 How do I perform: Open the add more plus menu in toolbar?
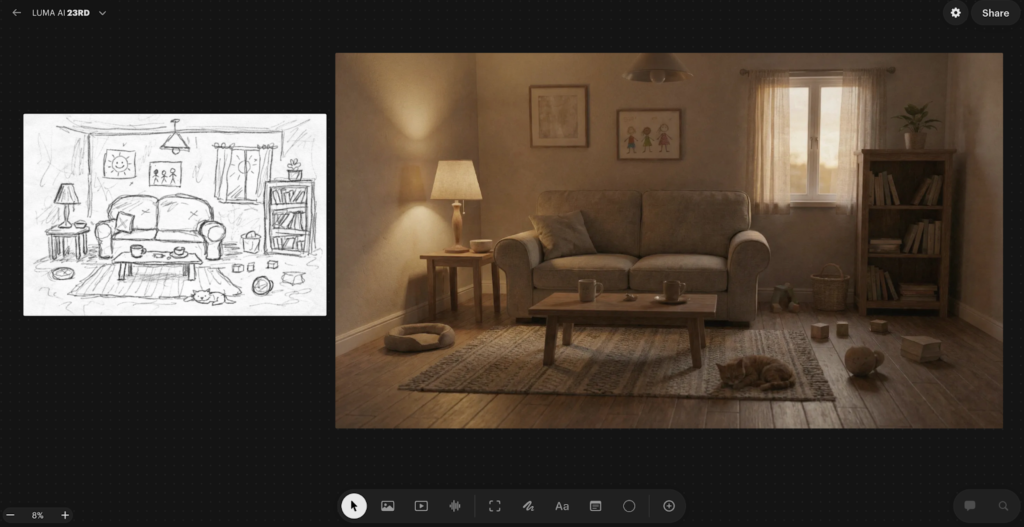coord(669,506)
